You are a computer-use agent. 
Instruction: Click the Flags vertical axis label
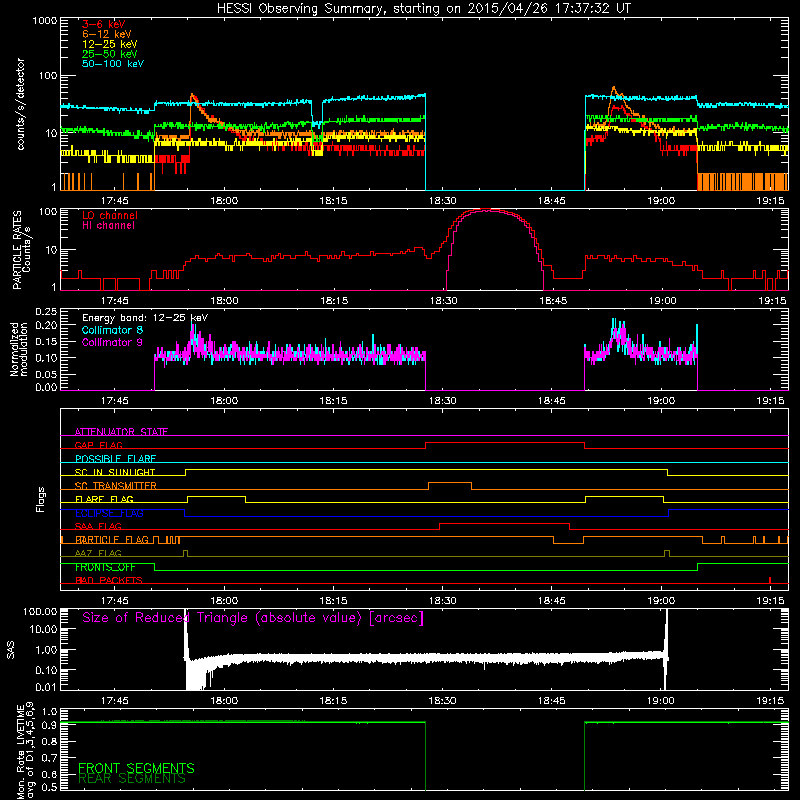(41, 499)
